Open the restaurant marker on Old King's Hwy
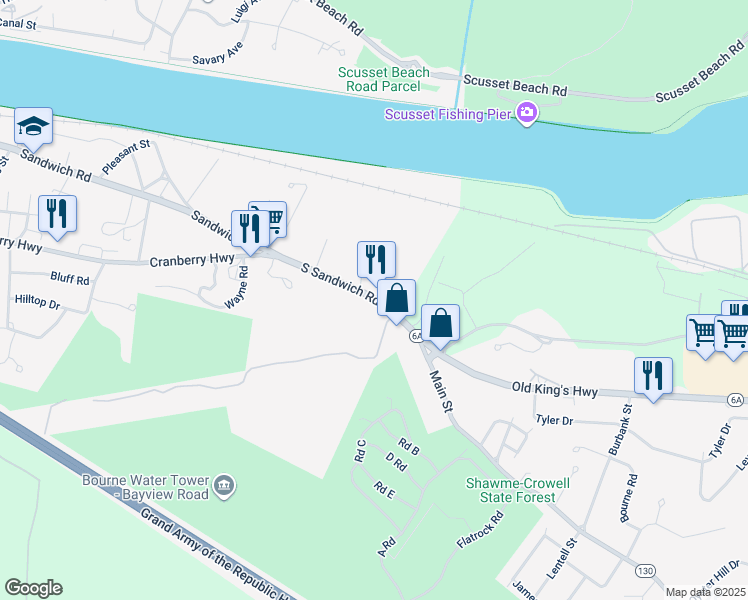 [x=654, y=376]
